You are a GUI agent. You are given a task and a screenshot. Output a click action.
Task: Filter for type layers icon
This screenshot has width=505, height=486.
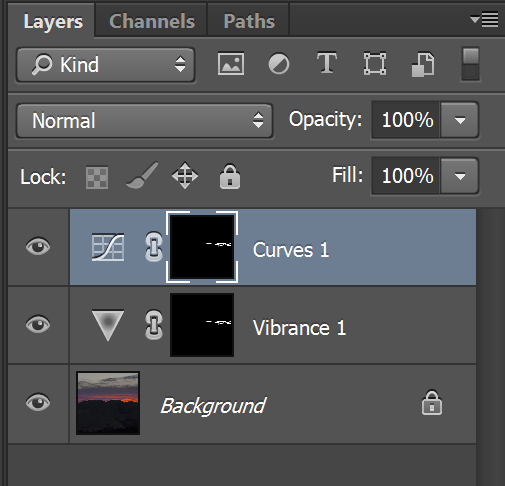pyautogui.click(x=327, y=63)
